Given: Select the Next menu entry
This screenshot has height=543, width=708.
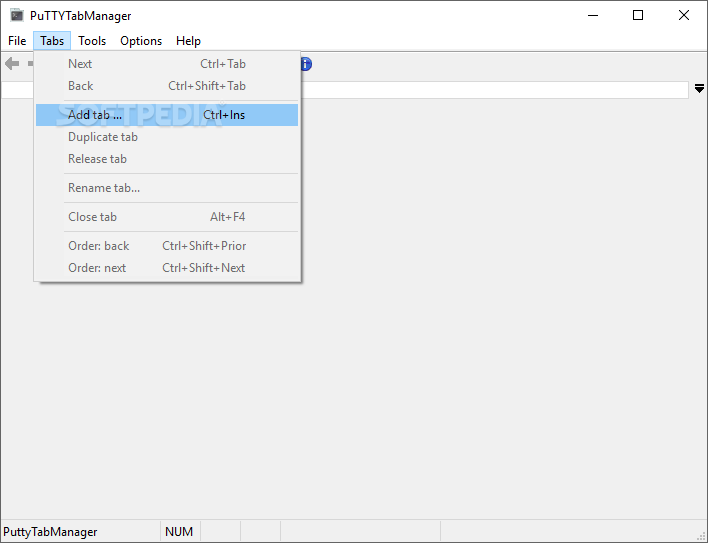Looking at the screenshot, I should click(x=167, y=64).
